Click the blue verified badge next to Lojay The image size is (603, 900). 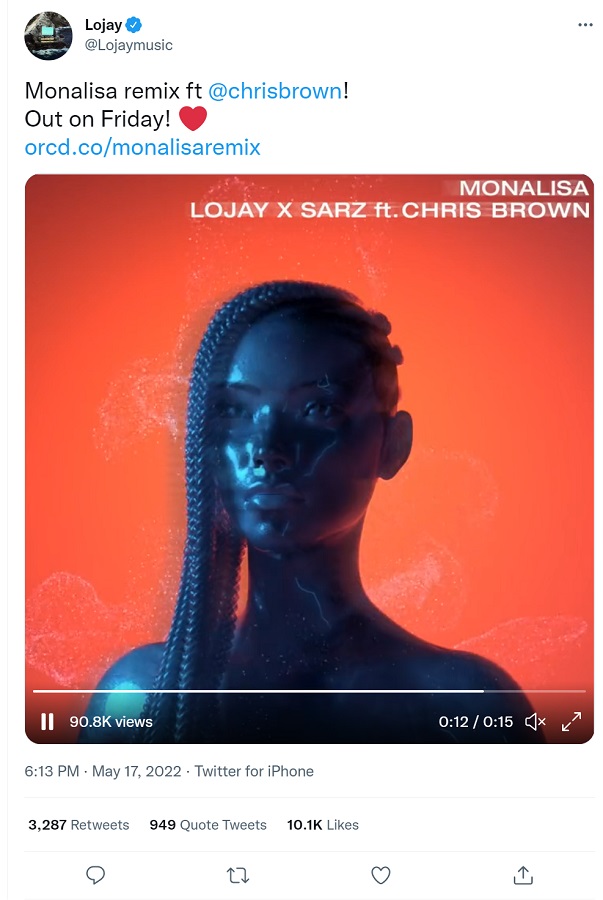[x=134, y=25]
